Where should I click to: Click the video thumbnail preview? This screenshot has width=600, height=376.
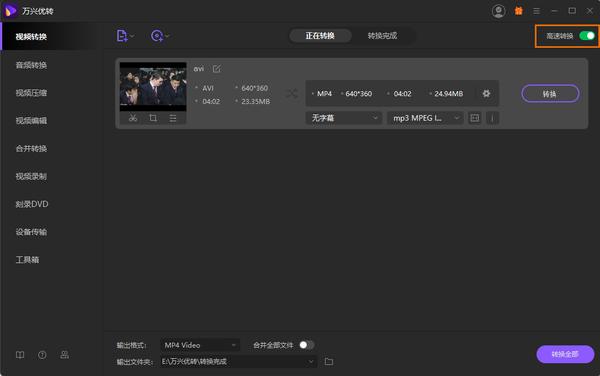(153, 87)
